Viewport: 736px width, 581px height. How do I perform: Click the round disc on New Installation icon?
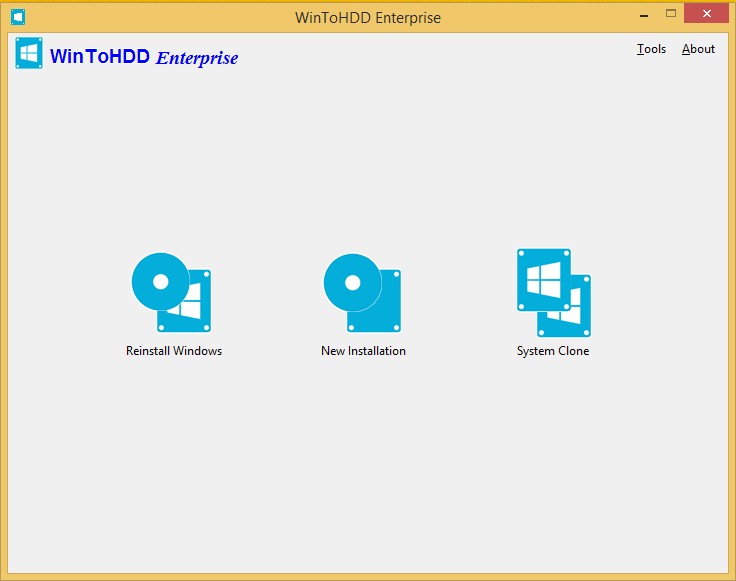(x=352, y=281)
